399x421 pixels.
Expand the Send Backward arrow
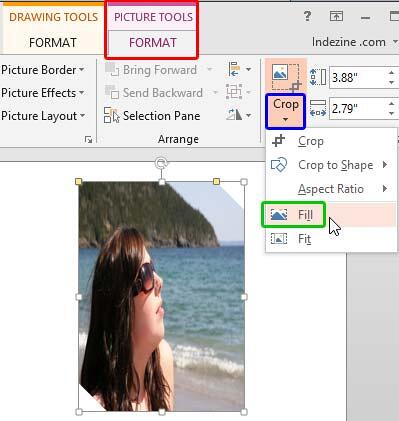click(215, 93)
